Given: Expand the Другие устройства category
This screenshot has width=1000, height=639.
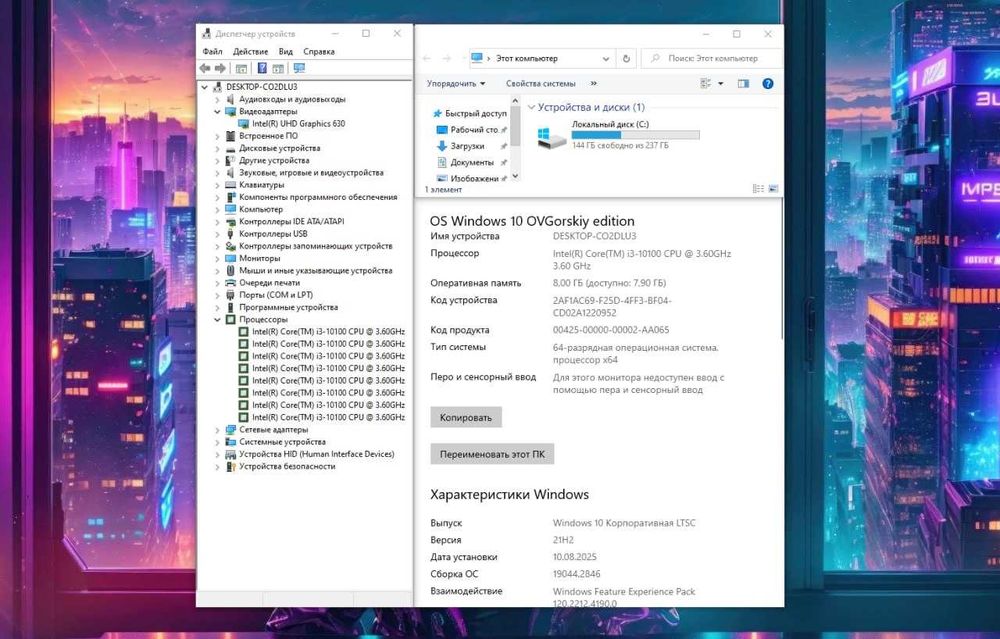Looking at the screenshot, I should [217, 161].
